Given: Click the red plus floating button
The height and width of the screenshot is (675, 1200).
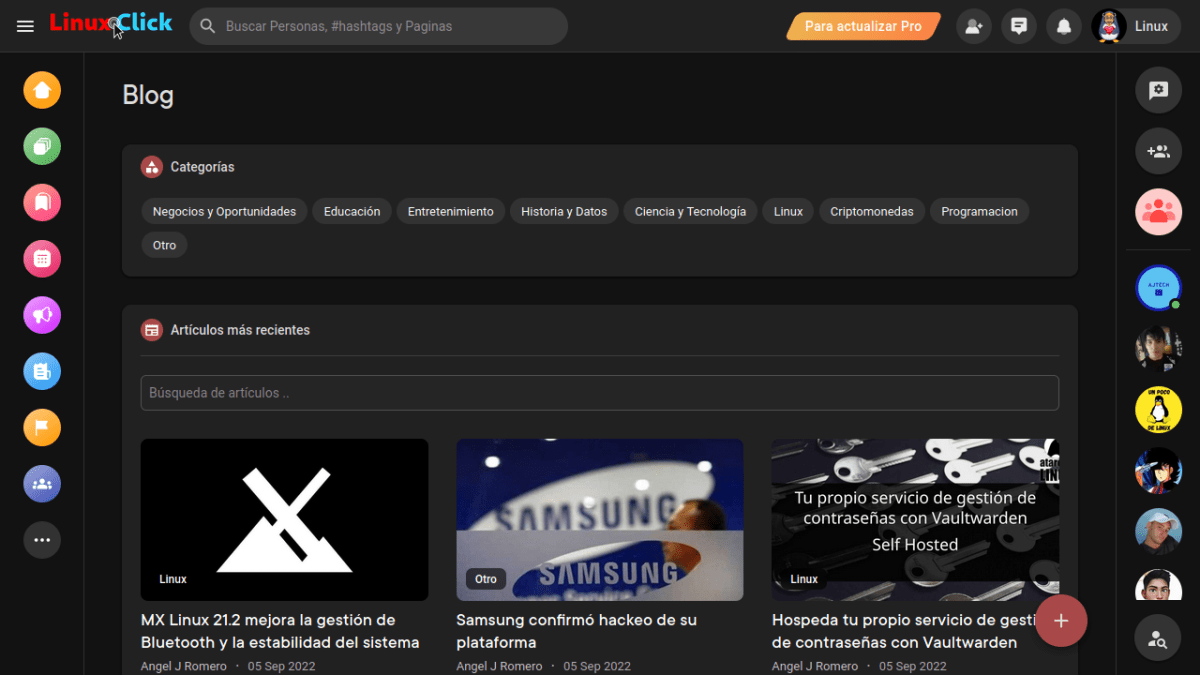Looking at the screenshot, I should tap(1061, 621).
